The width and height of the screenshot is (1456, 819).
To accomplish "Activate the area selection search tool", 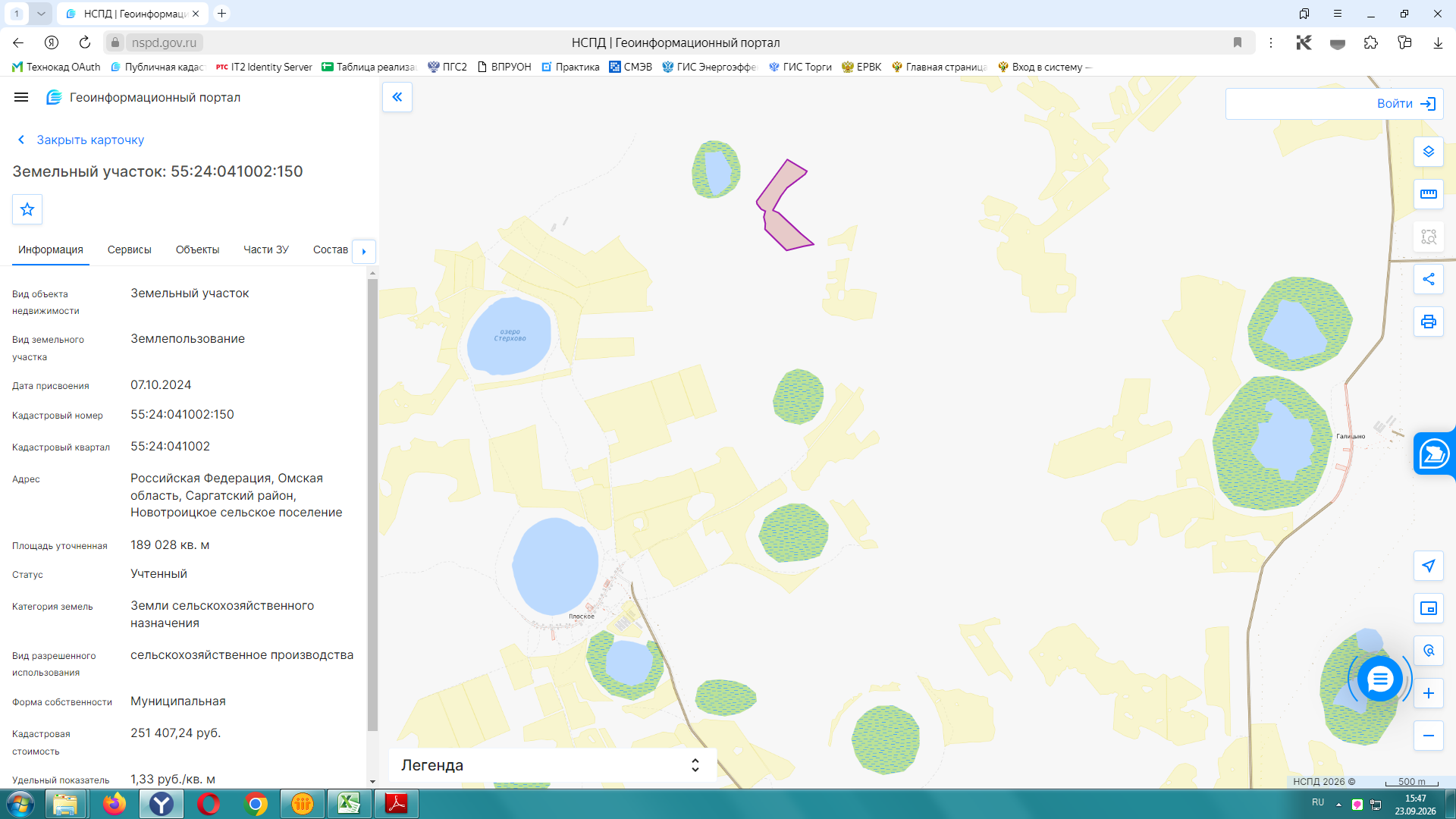I will point(1429,237).
